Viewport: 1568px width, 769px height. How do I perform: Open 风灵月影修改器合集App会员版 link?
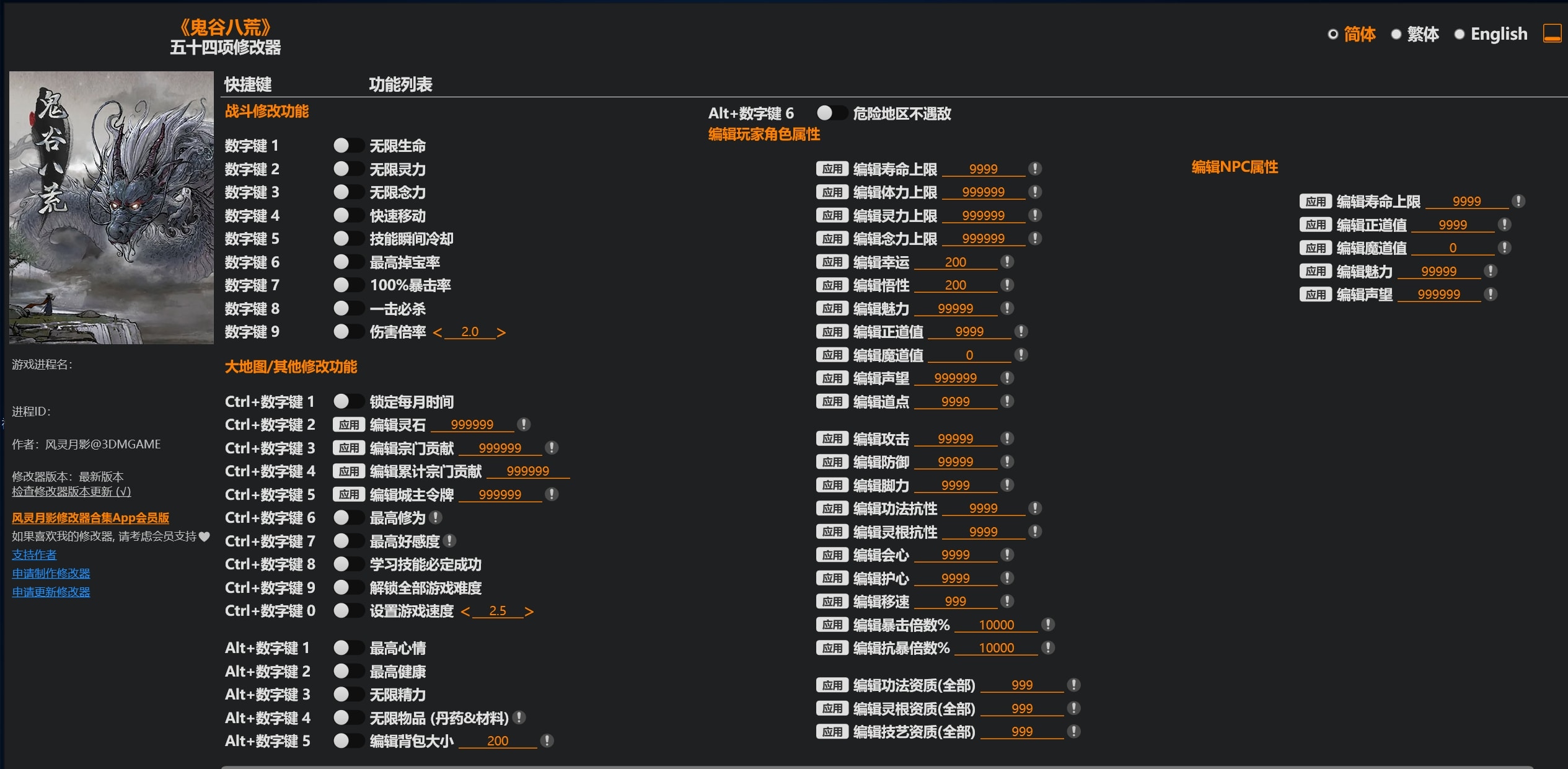pyautogui.click(x=90, y=518)
